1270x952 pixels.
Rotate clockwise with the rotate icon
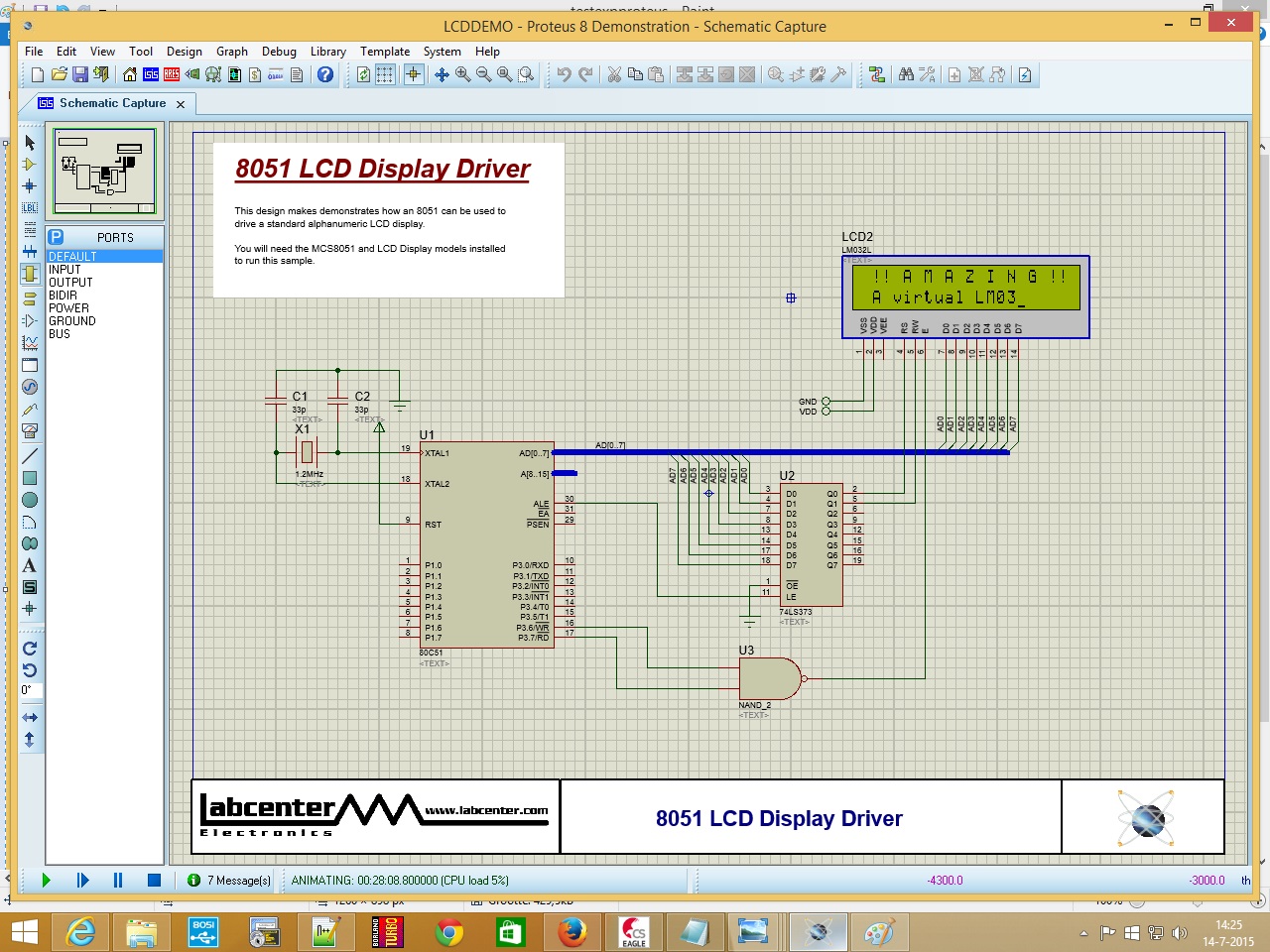click(30, 648)
